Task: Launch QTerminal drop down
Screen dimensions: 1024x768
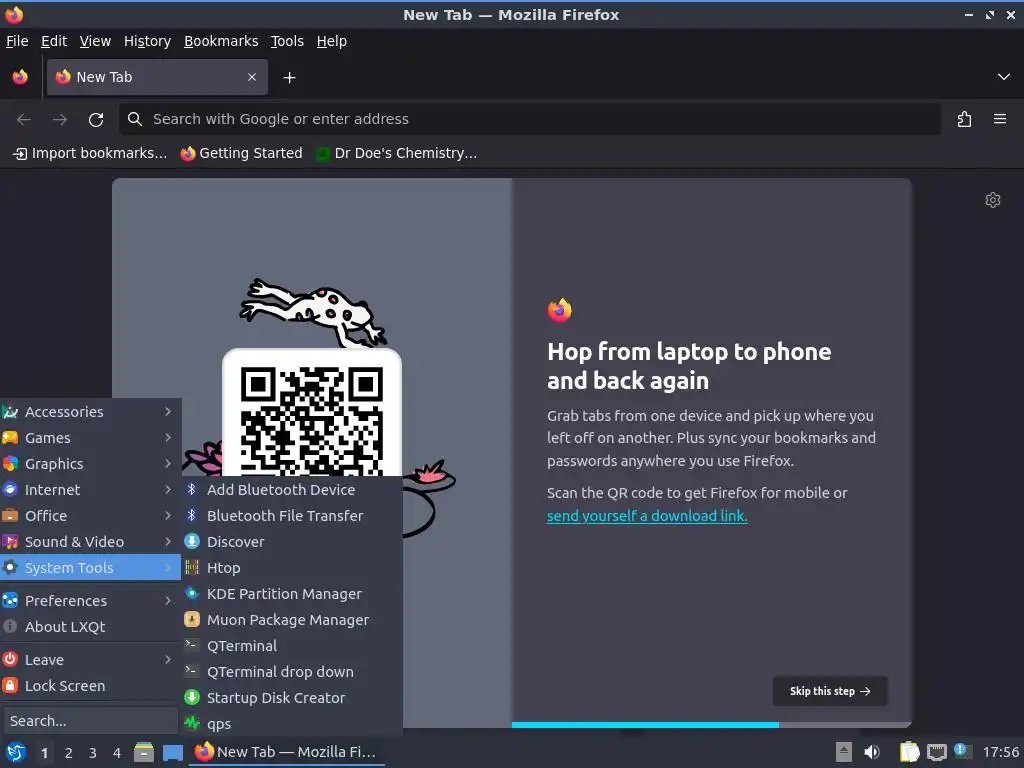Action: [292, 672]
